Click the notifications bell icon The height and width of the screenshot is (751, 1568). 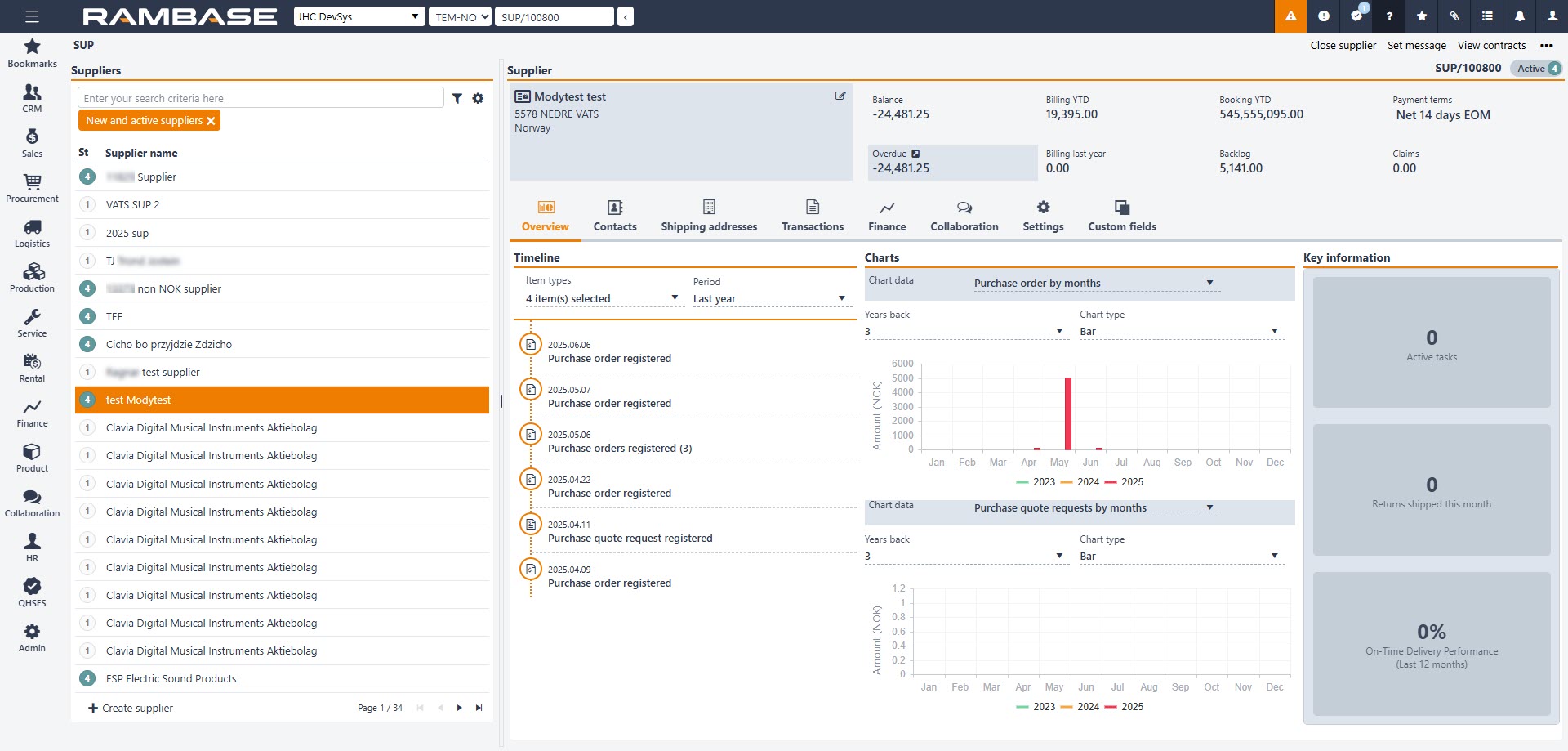coord(1519,16)
